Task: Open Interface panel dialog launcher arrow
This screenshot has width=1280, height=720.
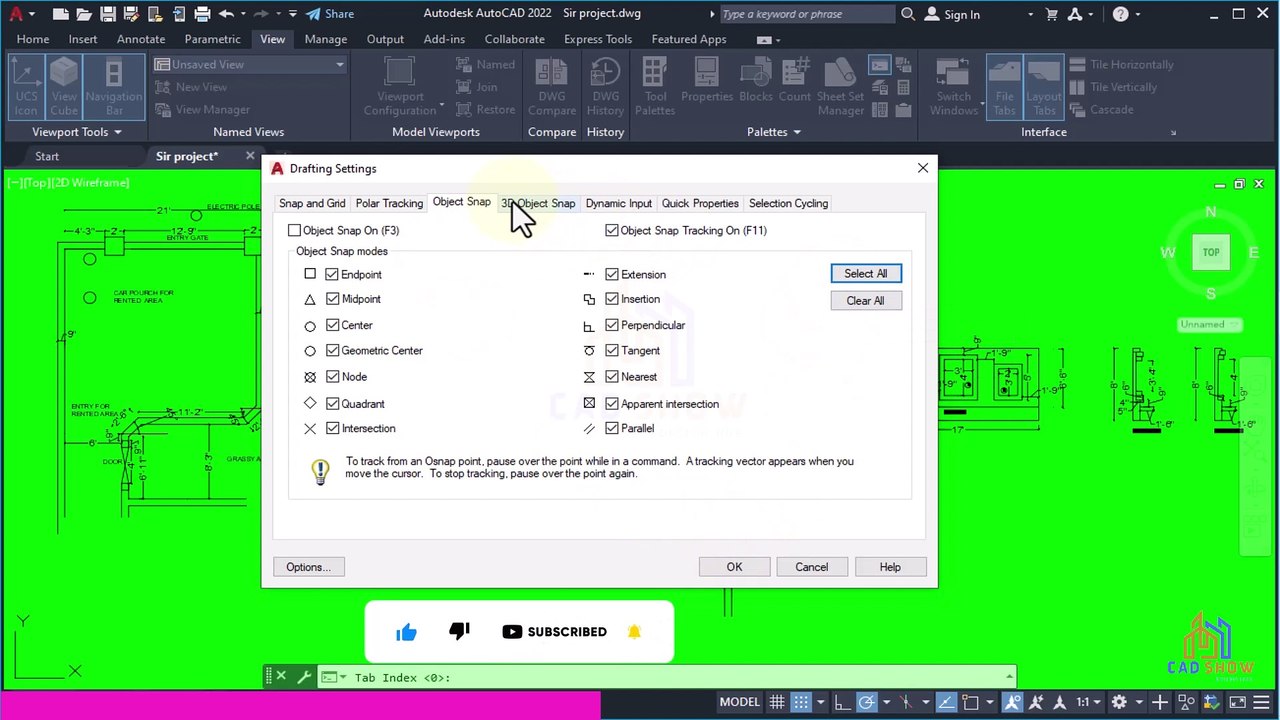Action: (x=1173, y=132)
